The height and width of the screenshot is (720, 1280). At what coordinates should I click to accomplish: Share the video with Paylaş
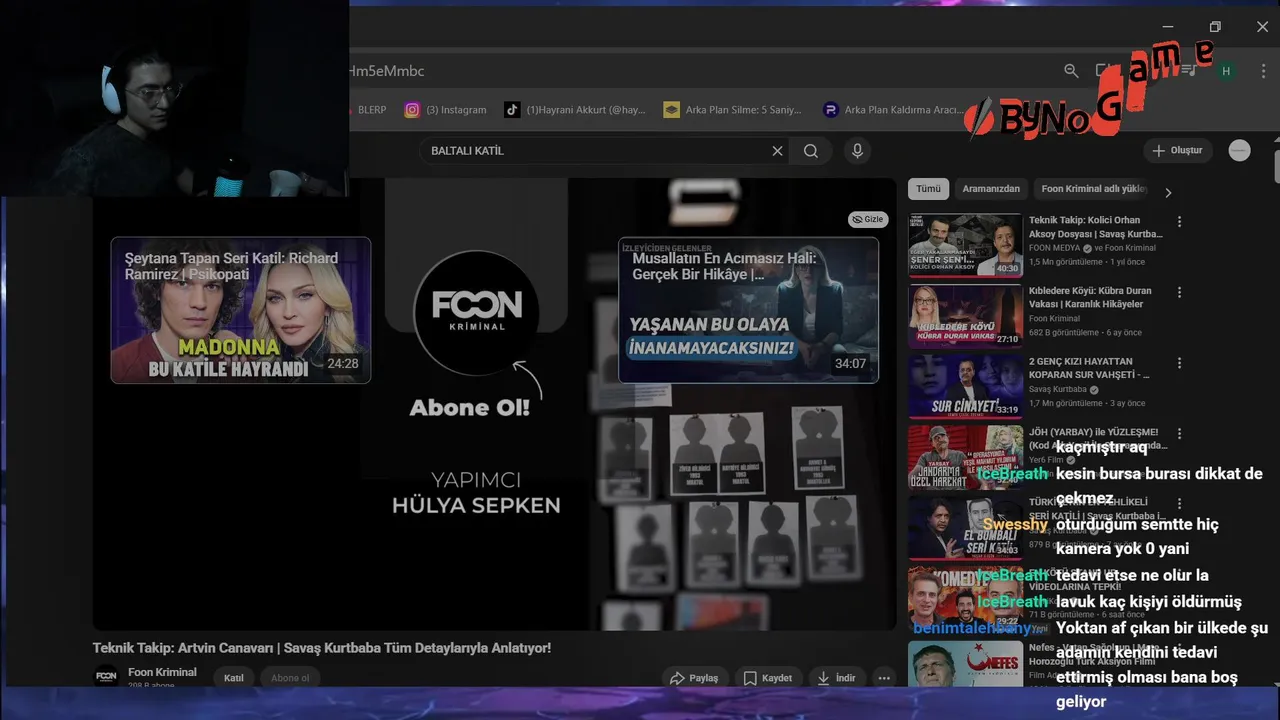click(694, 678)
